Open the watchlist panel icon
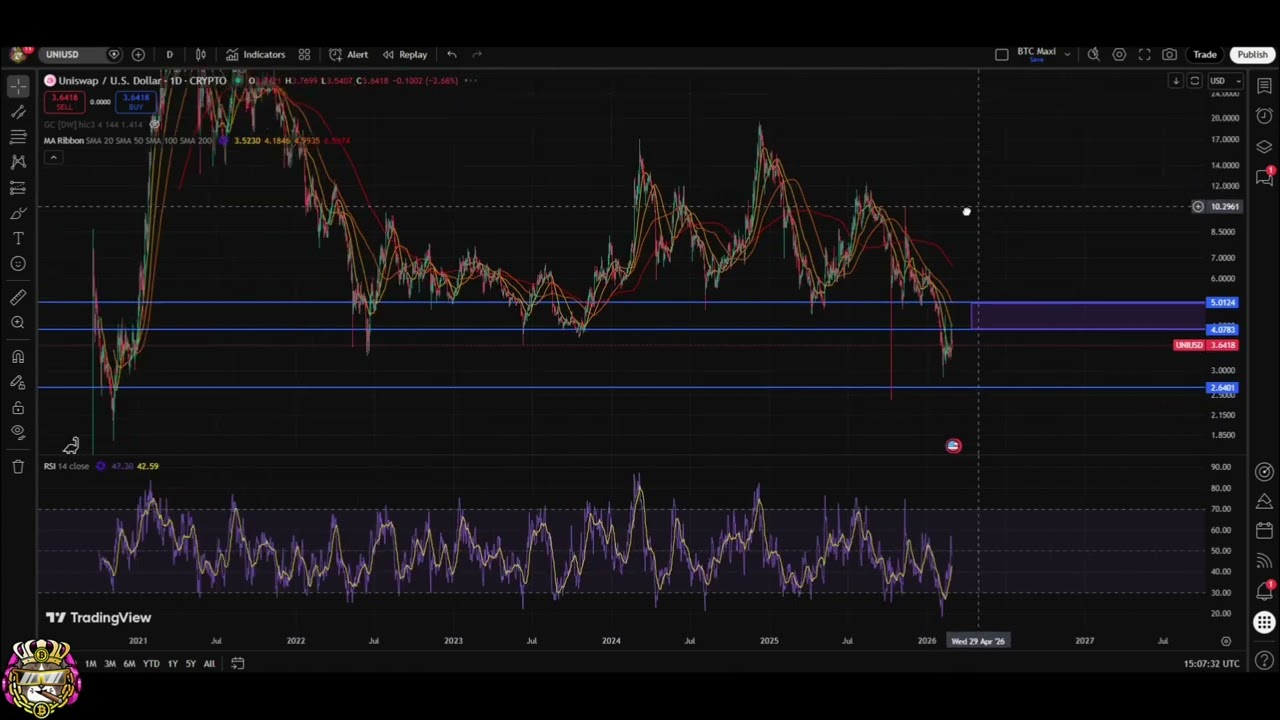 pos(1264,87)
